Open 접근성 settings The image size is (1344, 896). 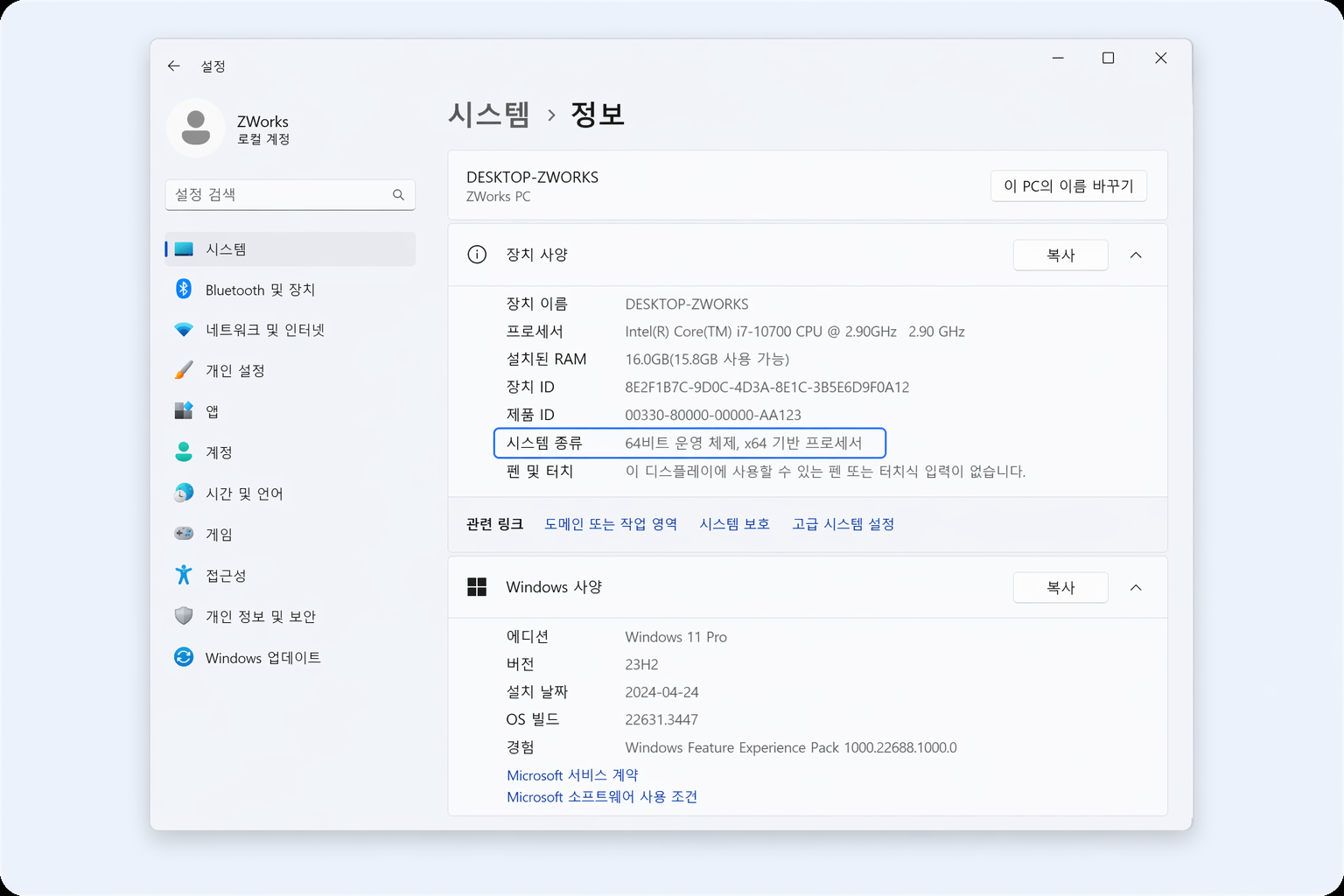click(x=290, y=575)
